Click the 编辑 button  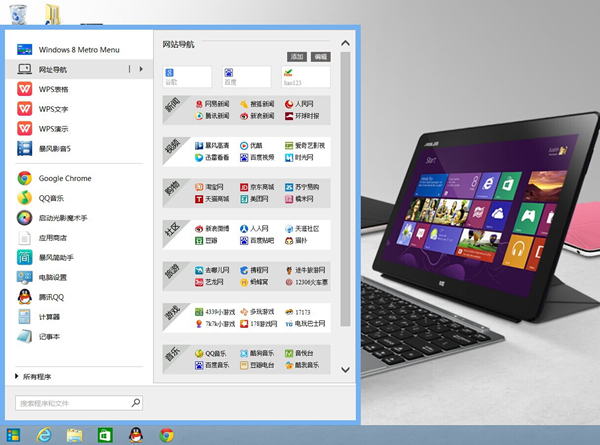click(x=321, y=57)
